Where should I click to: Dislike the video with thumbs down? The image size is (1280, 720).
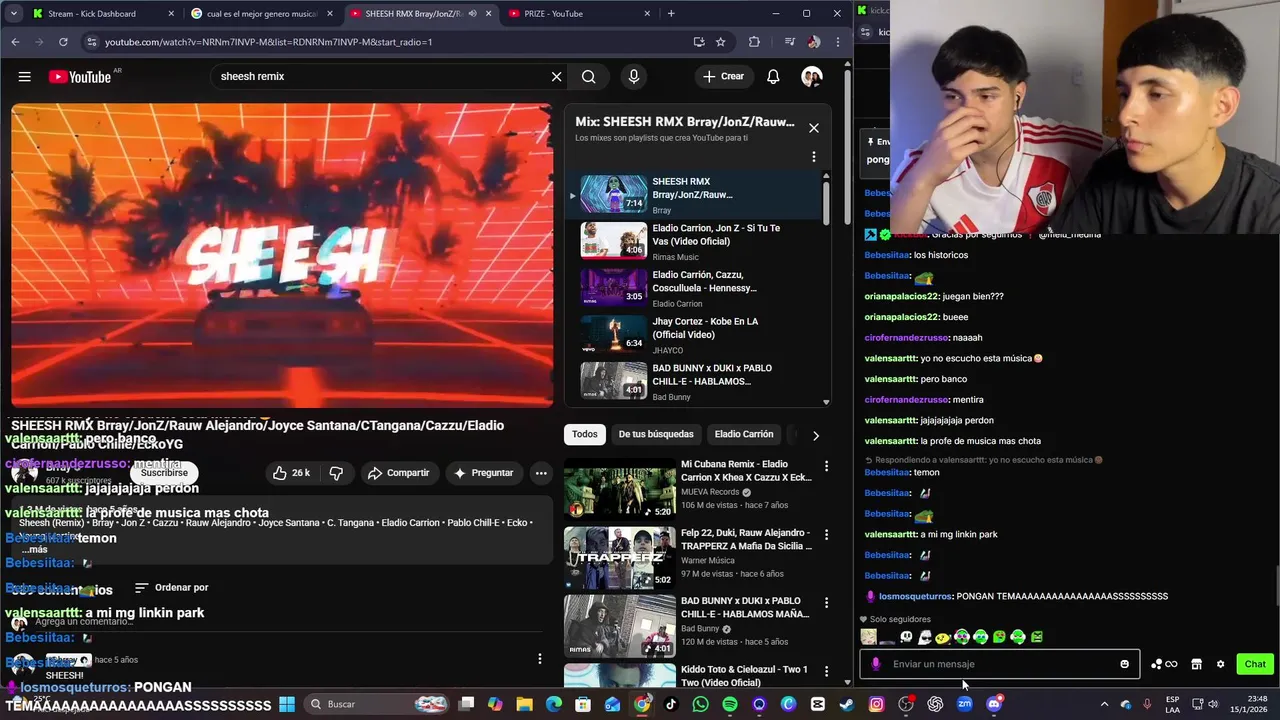336,473
